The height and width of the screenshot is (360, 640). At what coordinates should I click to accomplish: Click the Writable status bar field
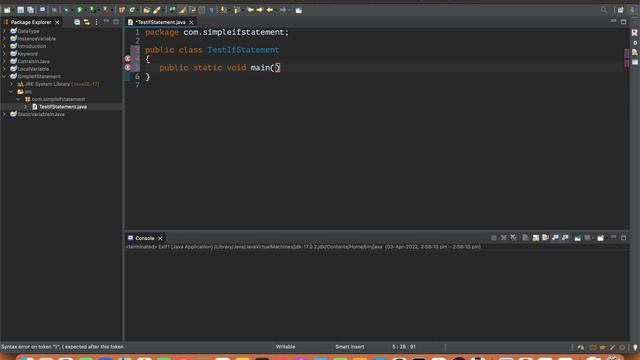tap(285, 347)
